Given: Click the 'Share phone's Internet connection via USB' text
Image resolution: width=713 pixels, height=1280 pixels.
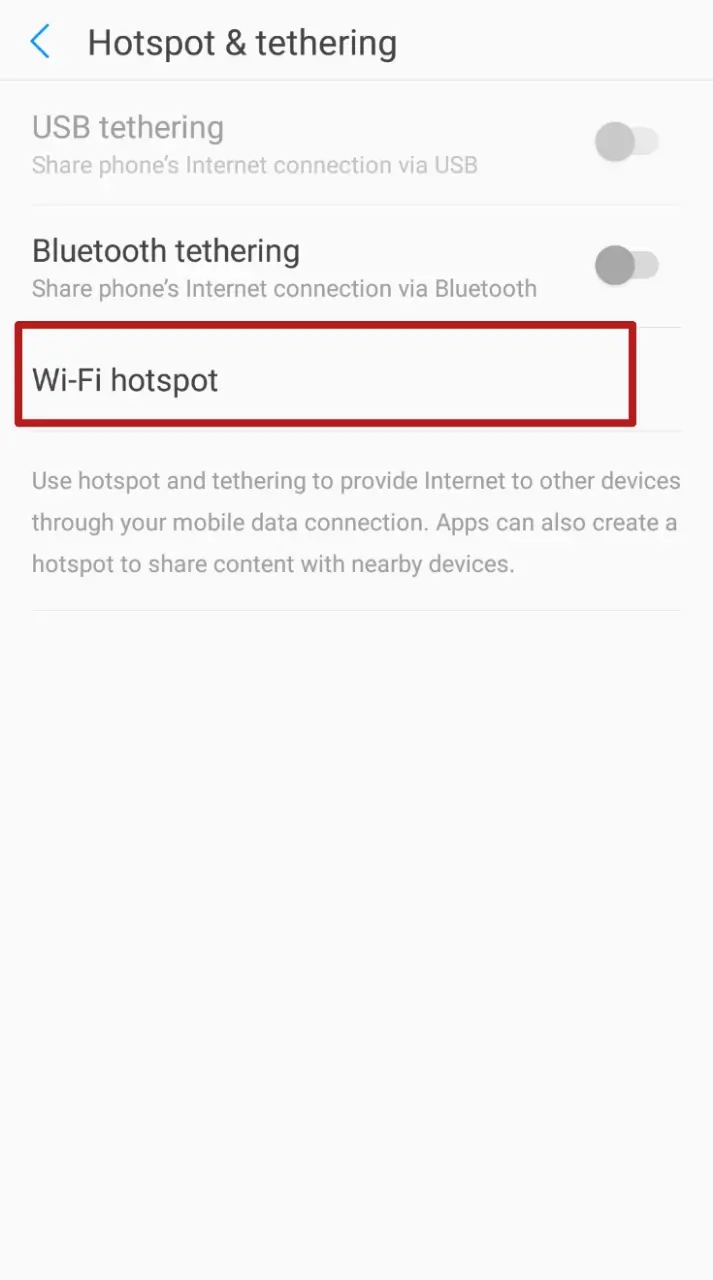Looking at the screenshot, I should (254, 165).
